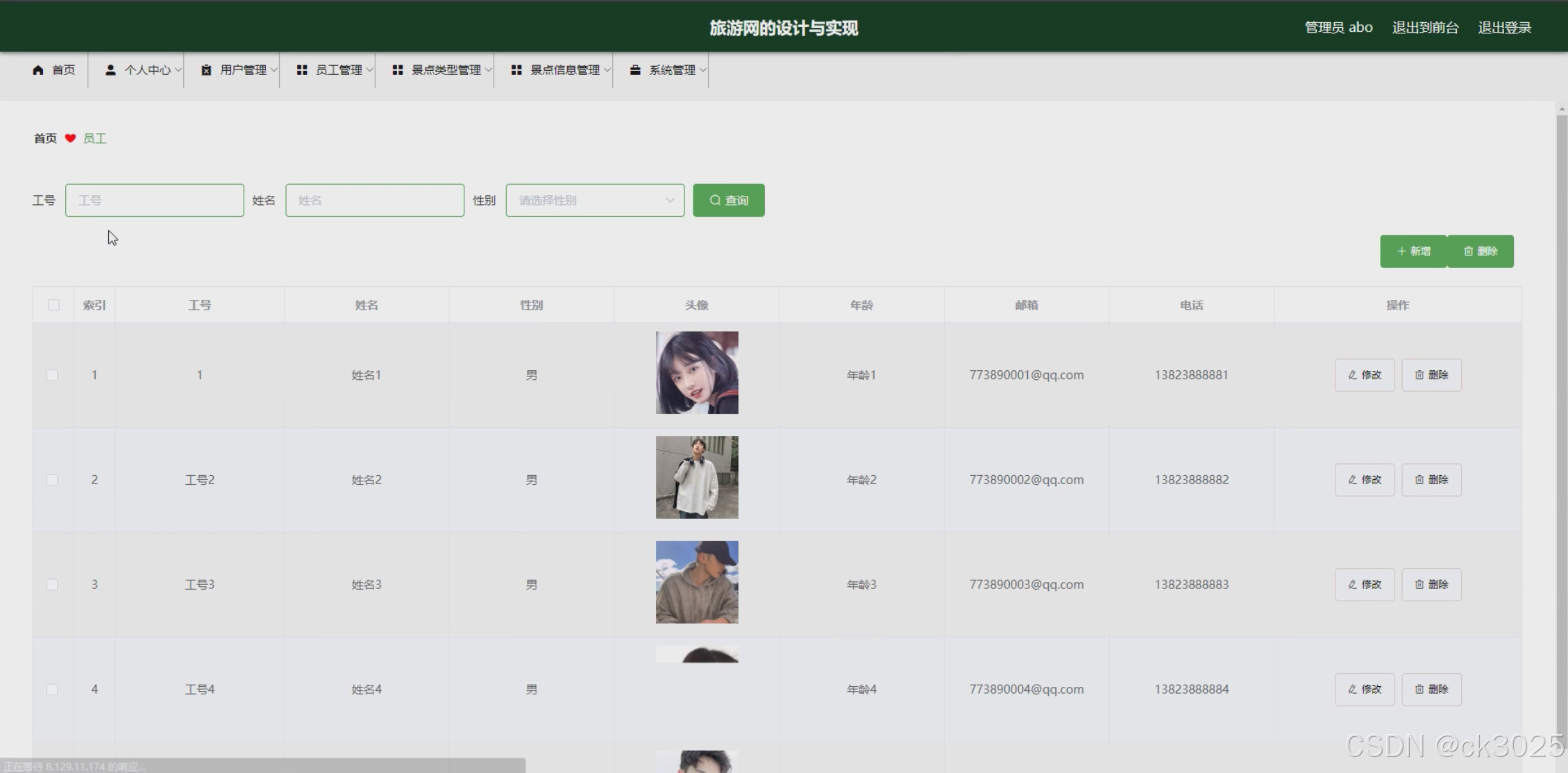Screen dimensions: 1568x773
Task: Click the trash icon in row 3 删除
Action: point(1419,585)
